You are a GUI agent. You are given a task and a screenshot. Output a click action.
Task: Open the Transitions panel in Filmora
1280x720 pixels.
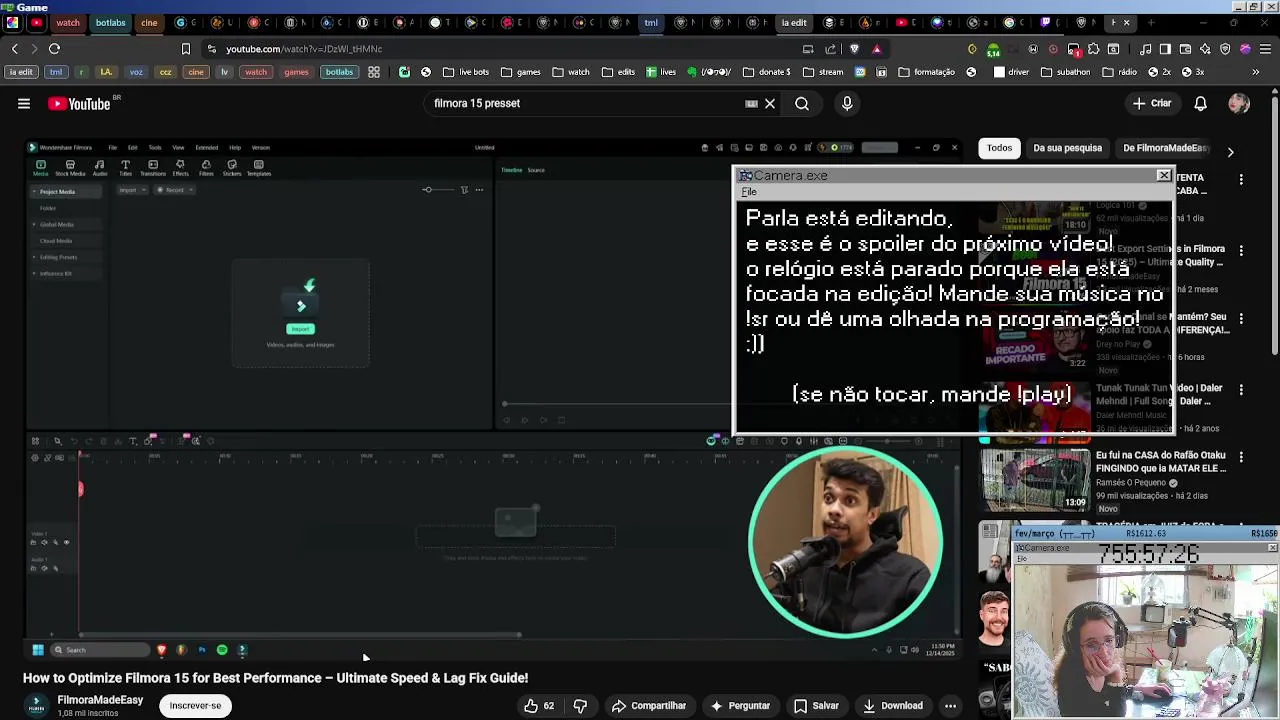(153, 167)
